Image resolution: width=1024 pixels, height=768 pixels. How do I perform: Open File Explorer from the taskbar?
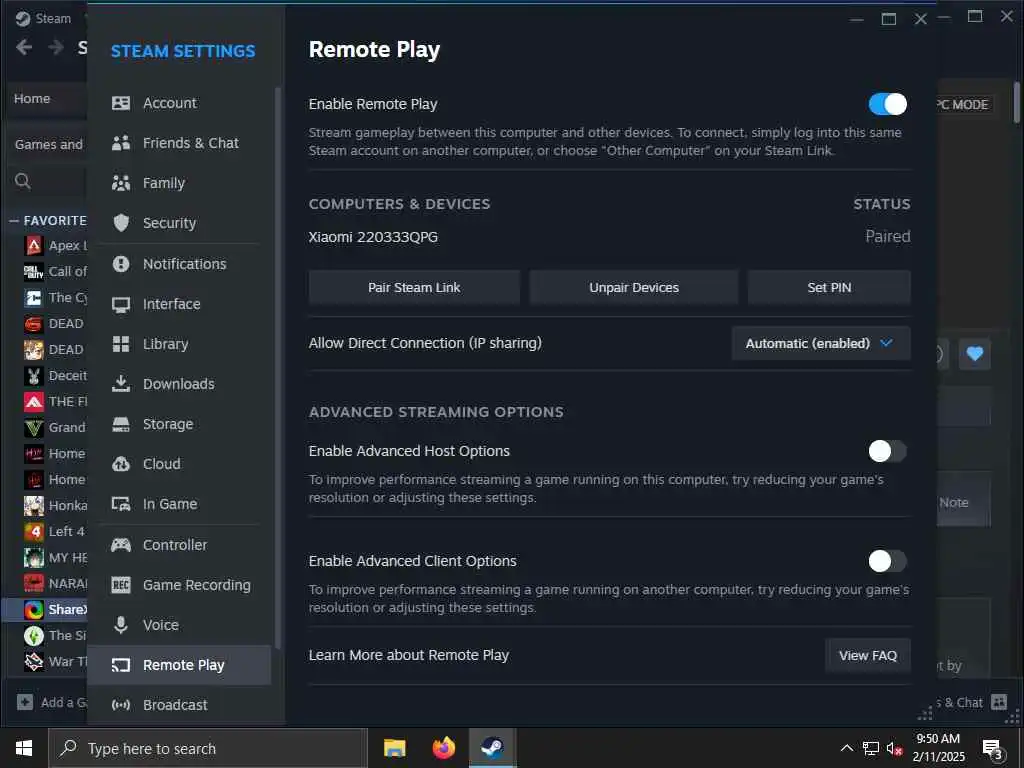(394, 748)
